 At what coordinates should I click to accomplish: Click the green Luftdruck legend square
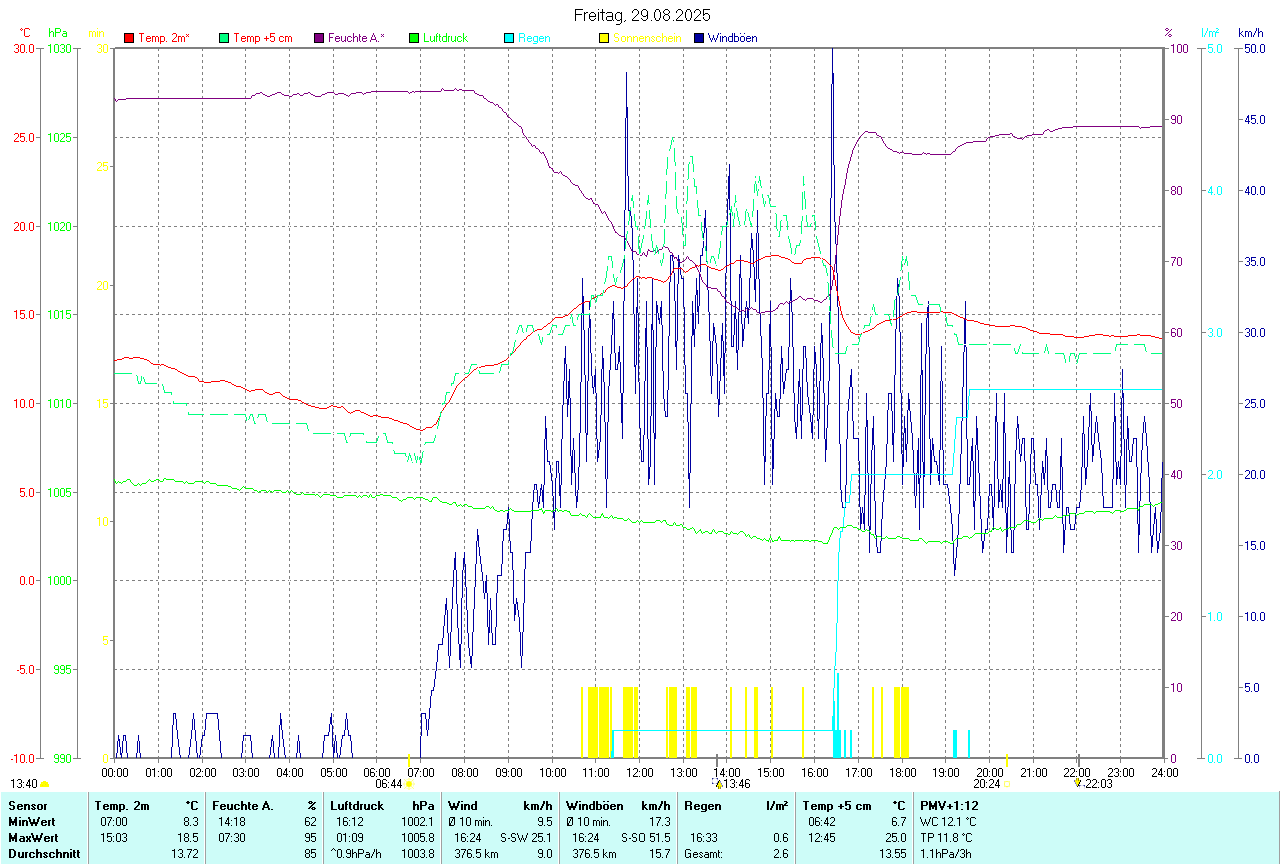point(414,38)
